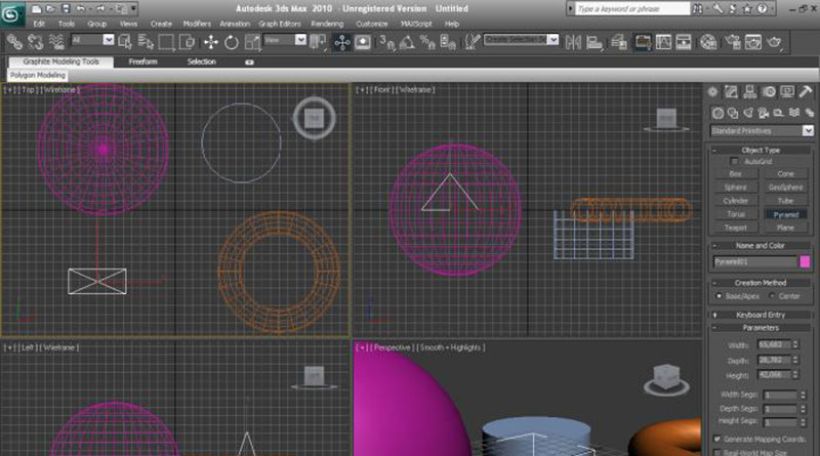The height and width of the screenshot is (456, 820).
Task: Open the Layer Manager icon
Action: coord(619,42)
